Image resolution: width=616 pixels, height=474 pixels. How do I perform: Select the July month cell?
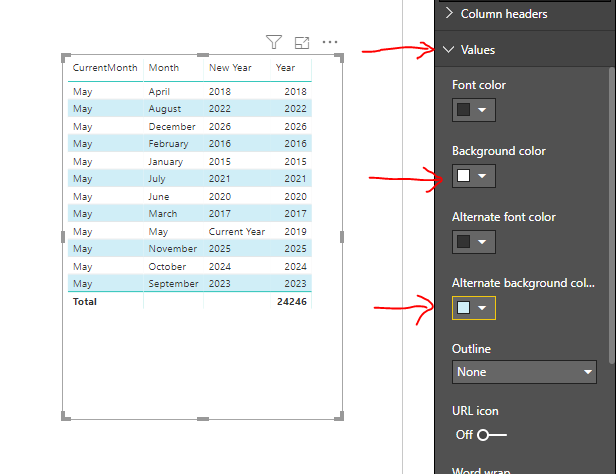tap(156, 179)
